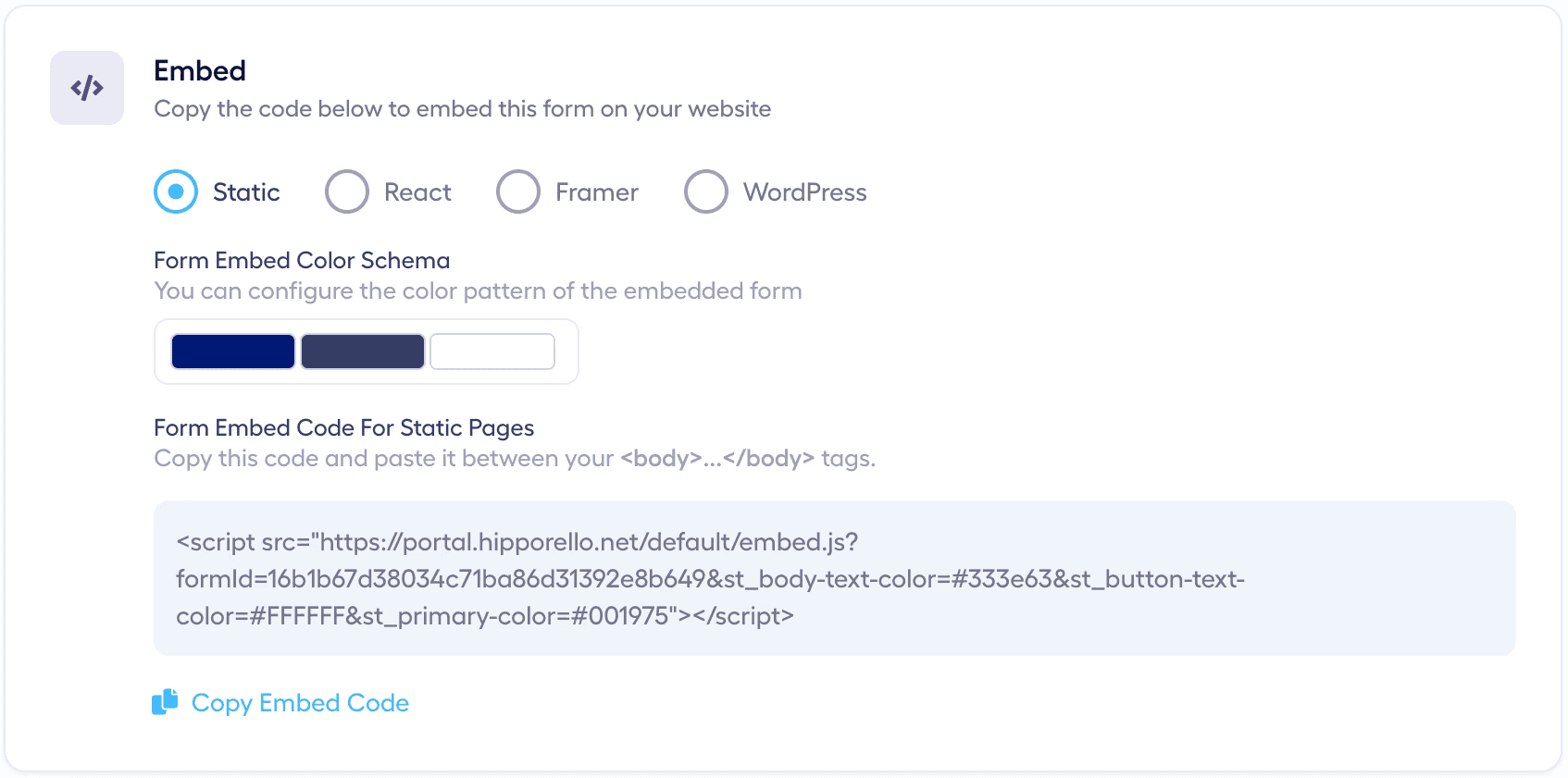The height and width of the screenshot is (778, 1568).
Task: Choose the WordPress embed label
Action: (805, 192)
